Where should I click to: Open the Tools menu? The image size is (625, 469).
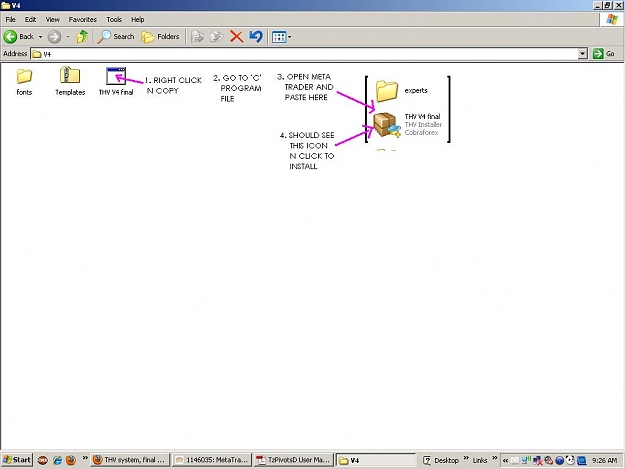[x=114, y=19]
